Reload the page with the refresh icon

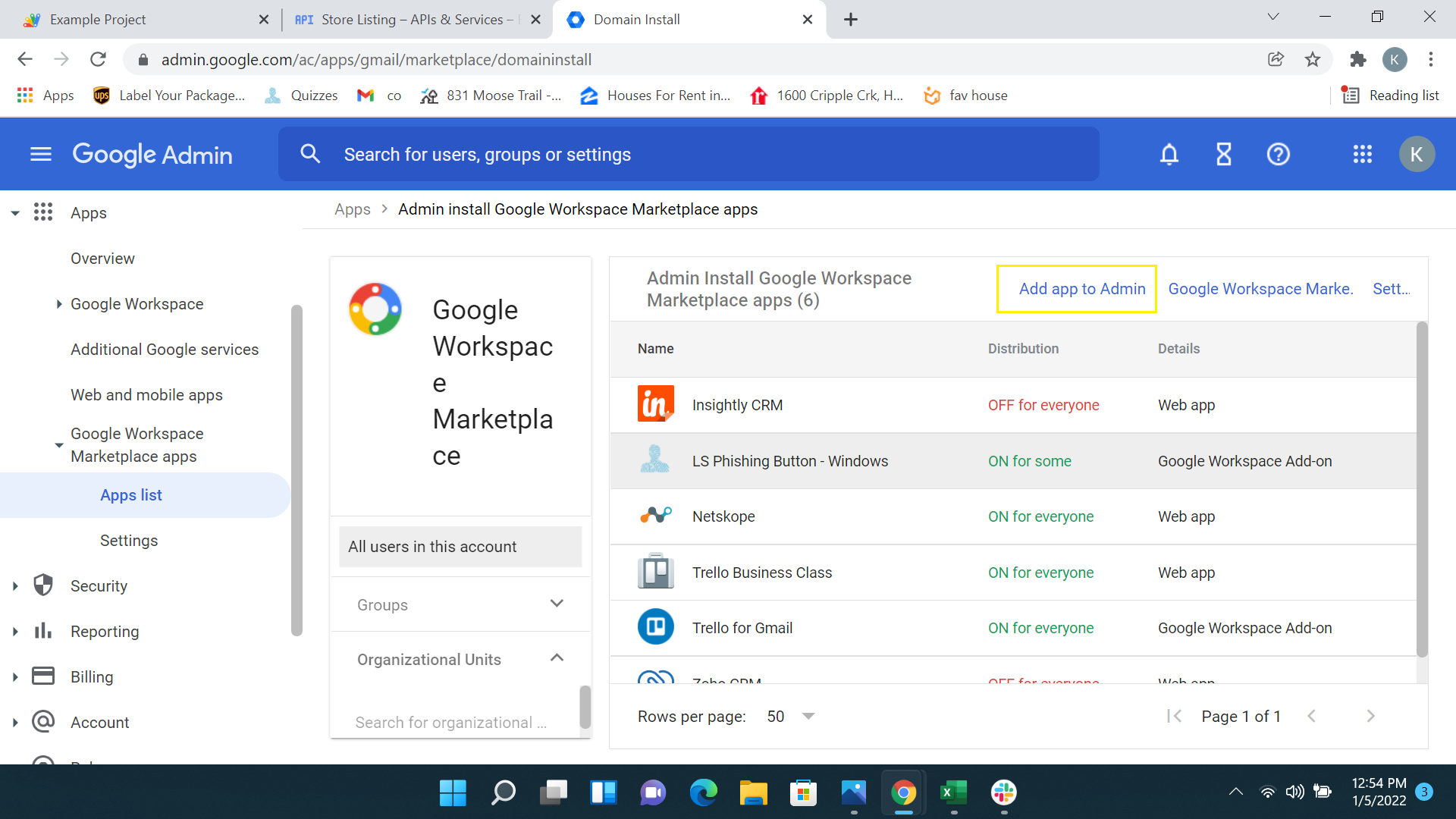pyautogui.click(x=98, y=59)
